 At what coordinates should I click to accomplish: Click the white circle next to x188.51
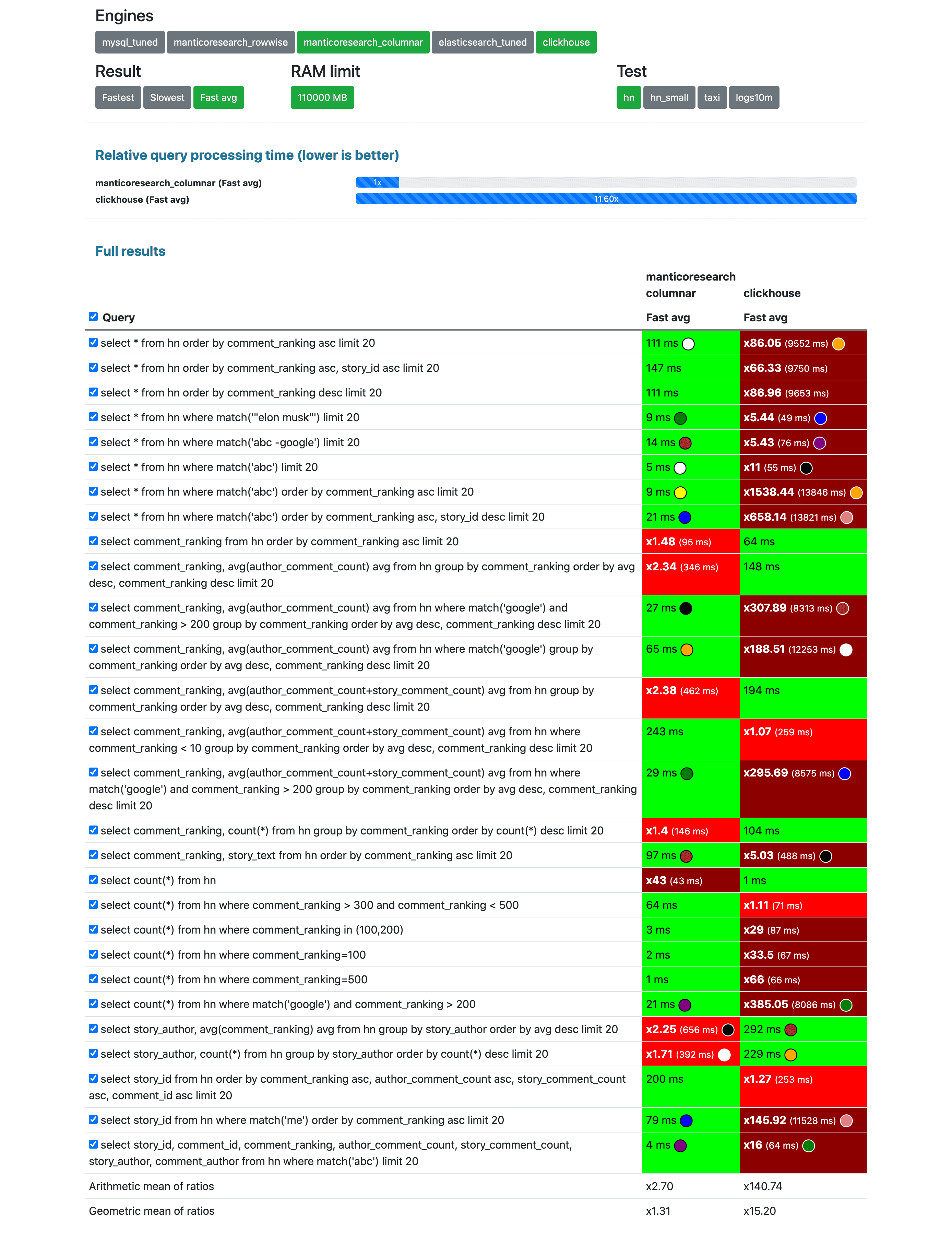tap(846, 650)
